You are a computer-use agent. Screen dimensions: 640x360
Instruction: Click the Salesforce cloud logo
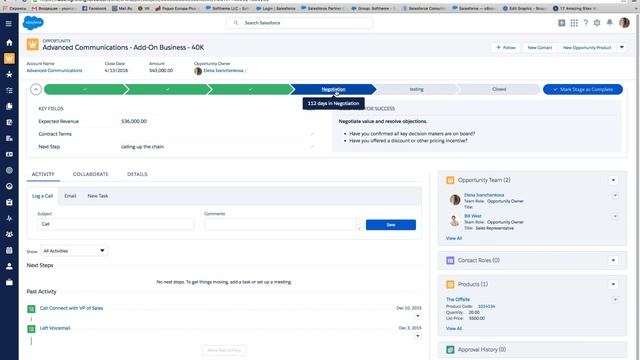tap(33, 23)
